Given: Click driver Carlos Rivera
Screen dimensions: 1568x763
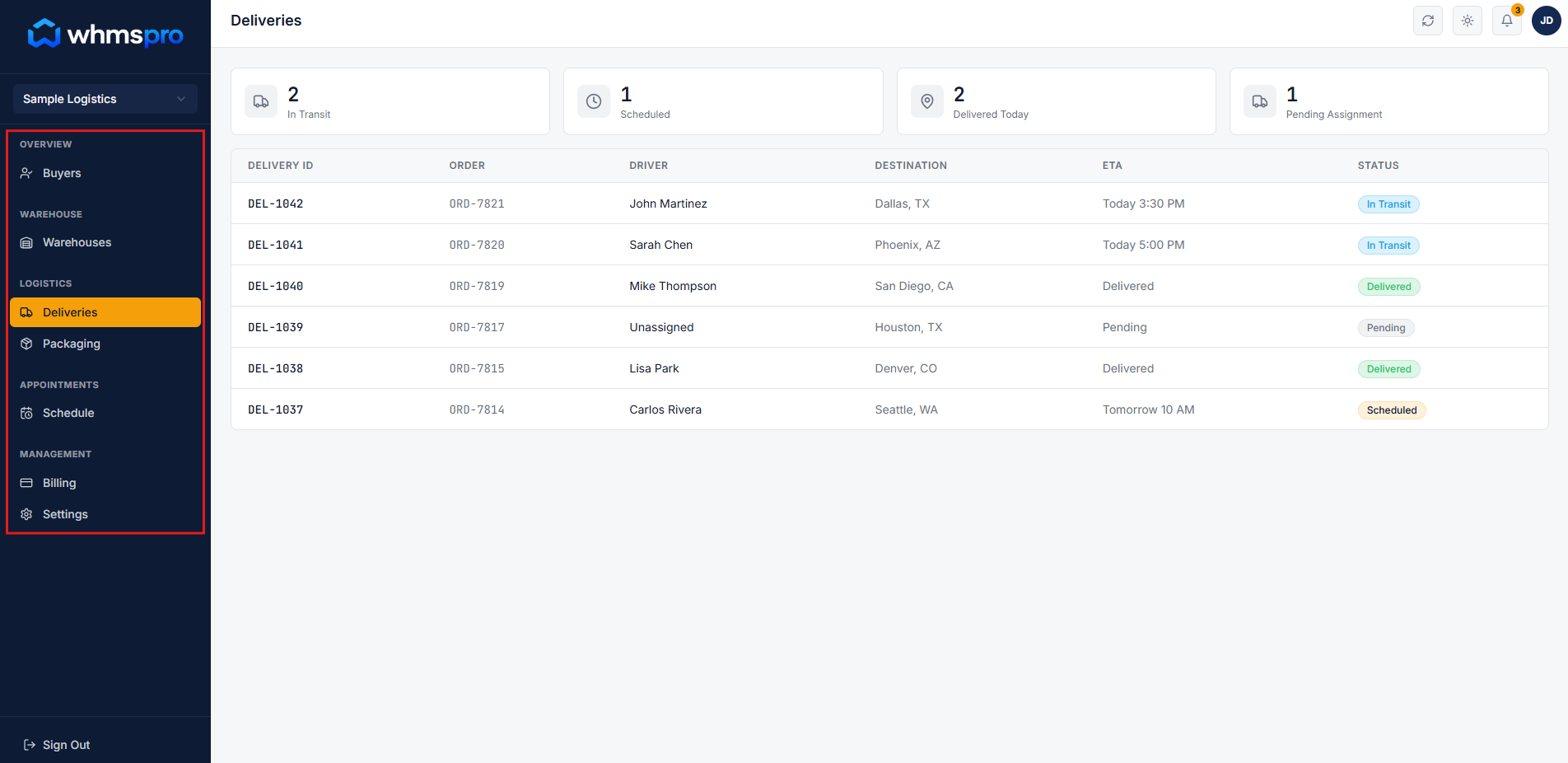Looking at the screenshot, I should pos(665,410).
